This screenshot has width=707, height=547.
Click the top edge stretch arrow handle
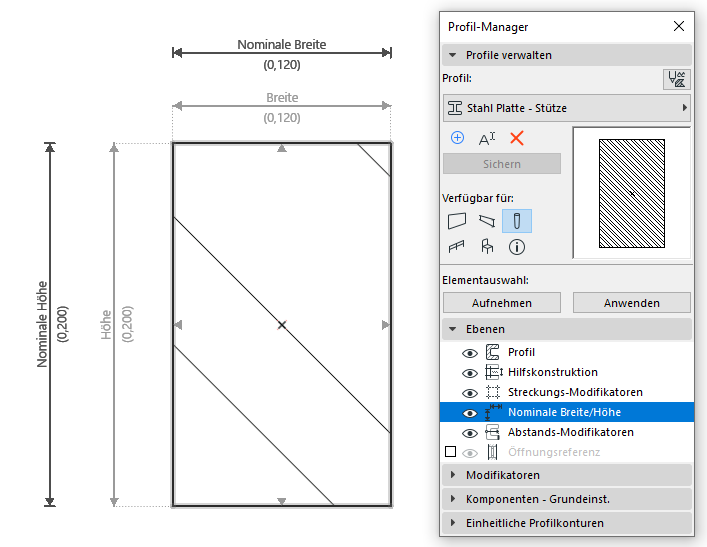tap(282, 148)
